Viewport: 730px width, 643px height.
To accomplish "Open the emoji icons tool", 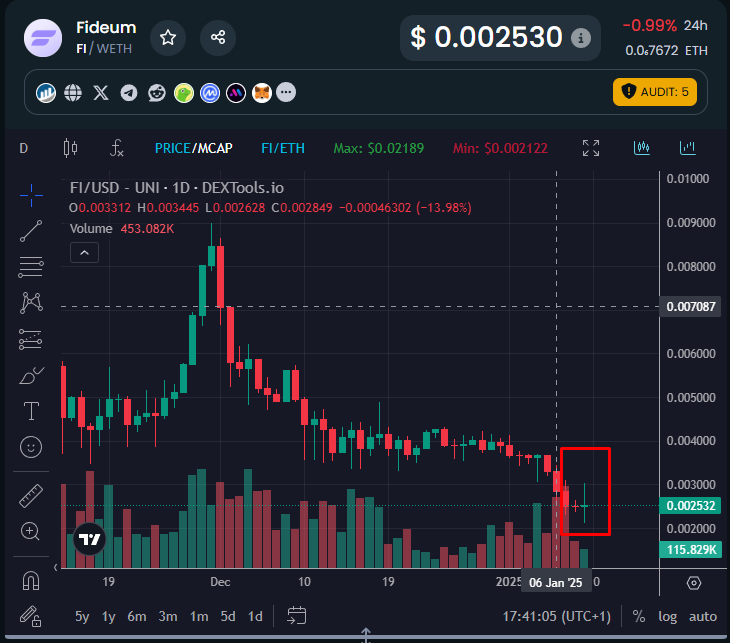I will coord(31,447).
